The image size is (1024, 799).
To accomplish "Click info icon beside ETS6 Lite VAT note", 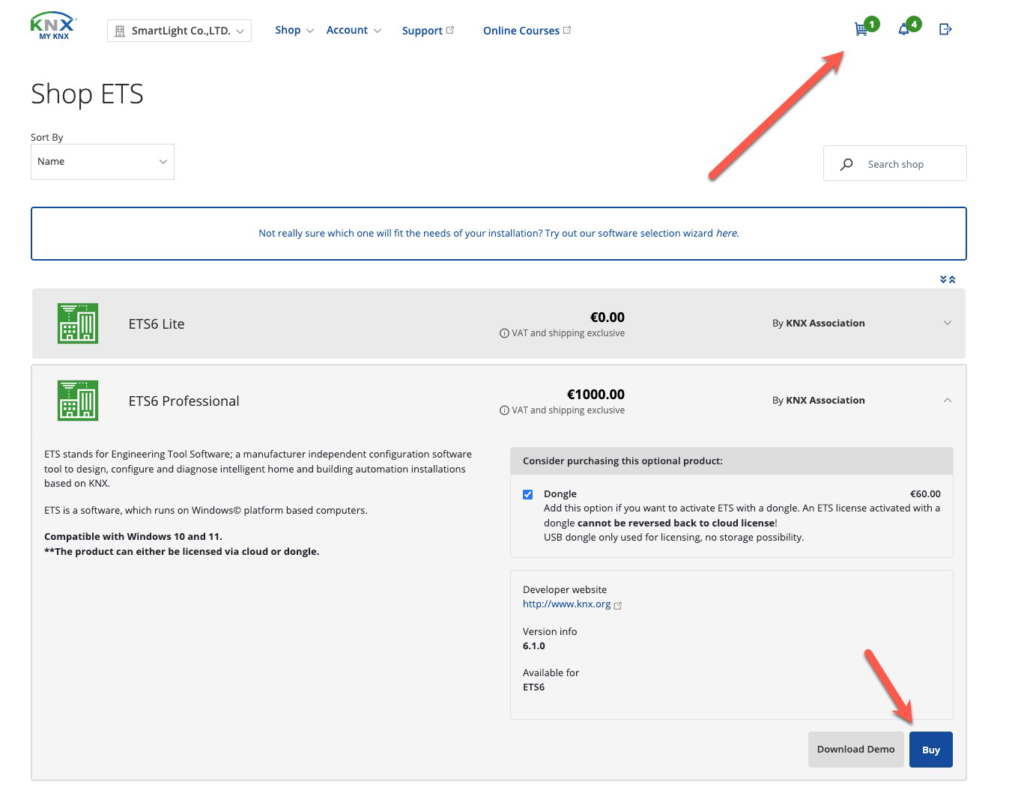I will pyautogui.click(x=504, y=333).
